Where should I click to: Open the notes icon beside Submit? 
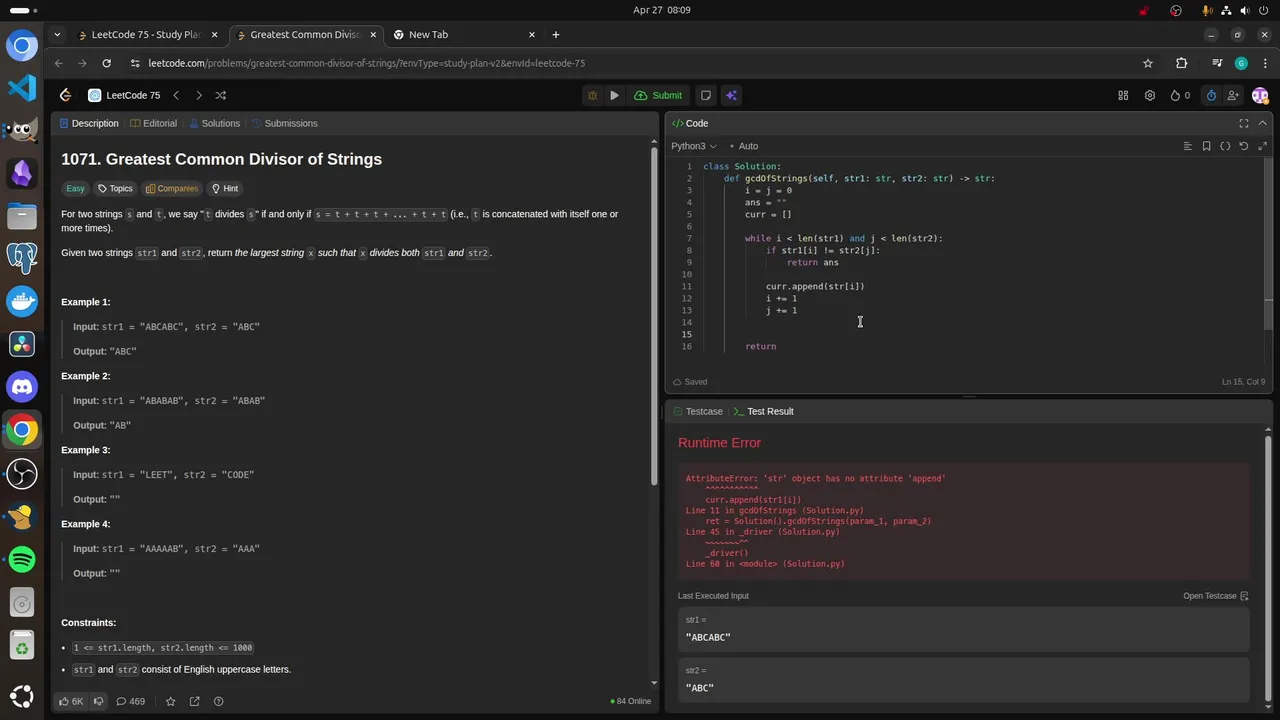point(706,95)
